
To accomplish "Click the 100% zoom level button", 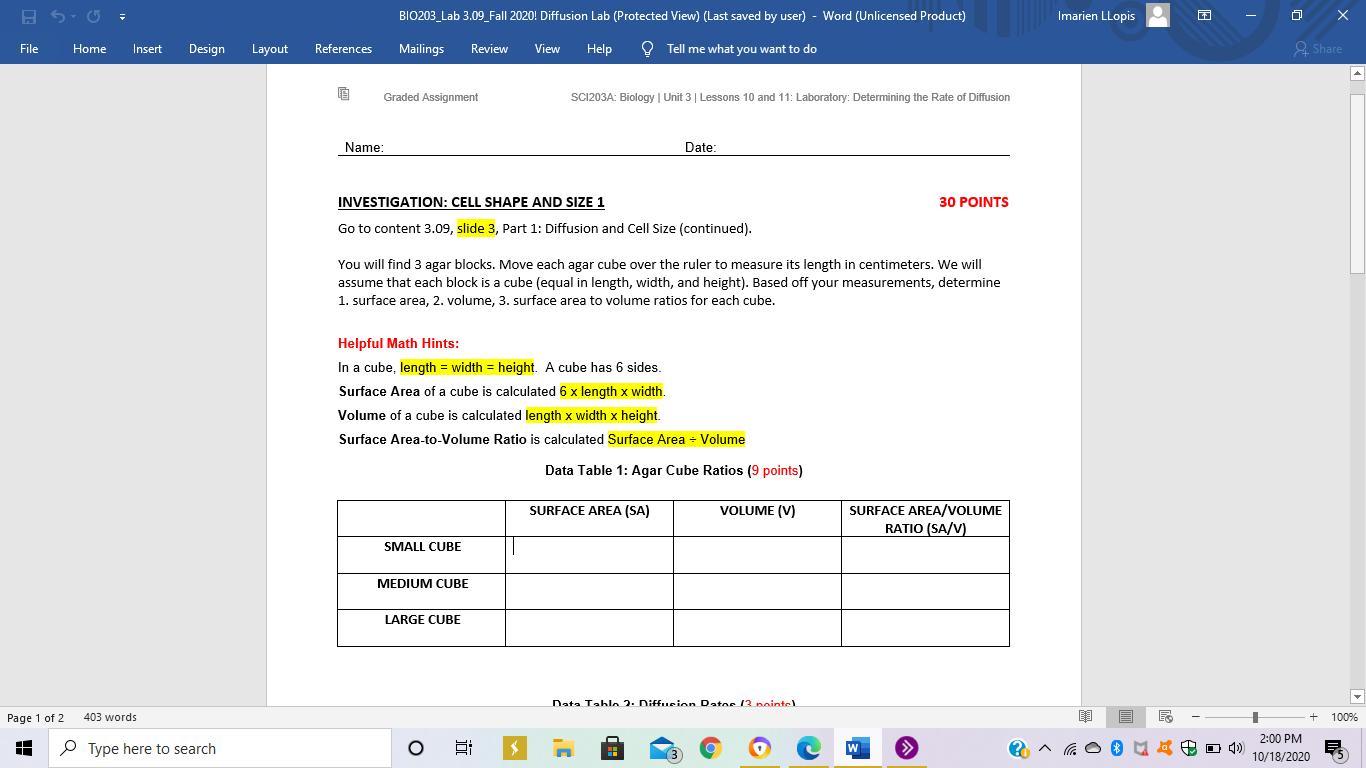I will point(1344,717).
